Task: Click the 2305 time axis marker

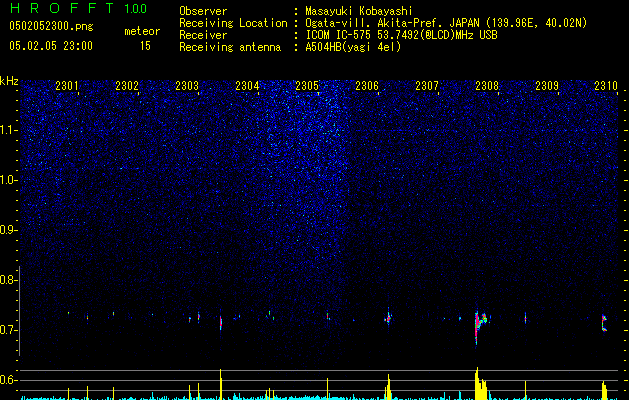Action: pyautogui.click(x=307, y=86)
